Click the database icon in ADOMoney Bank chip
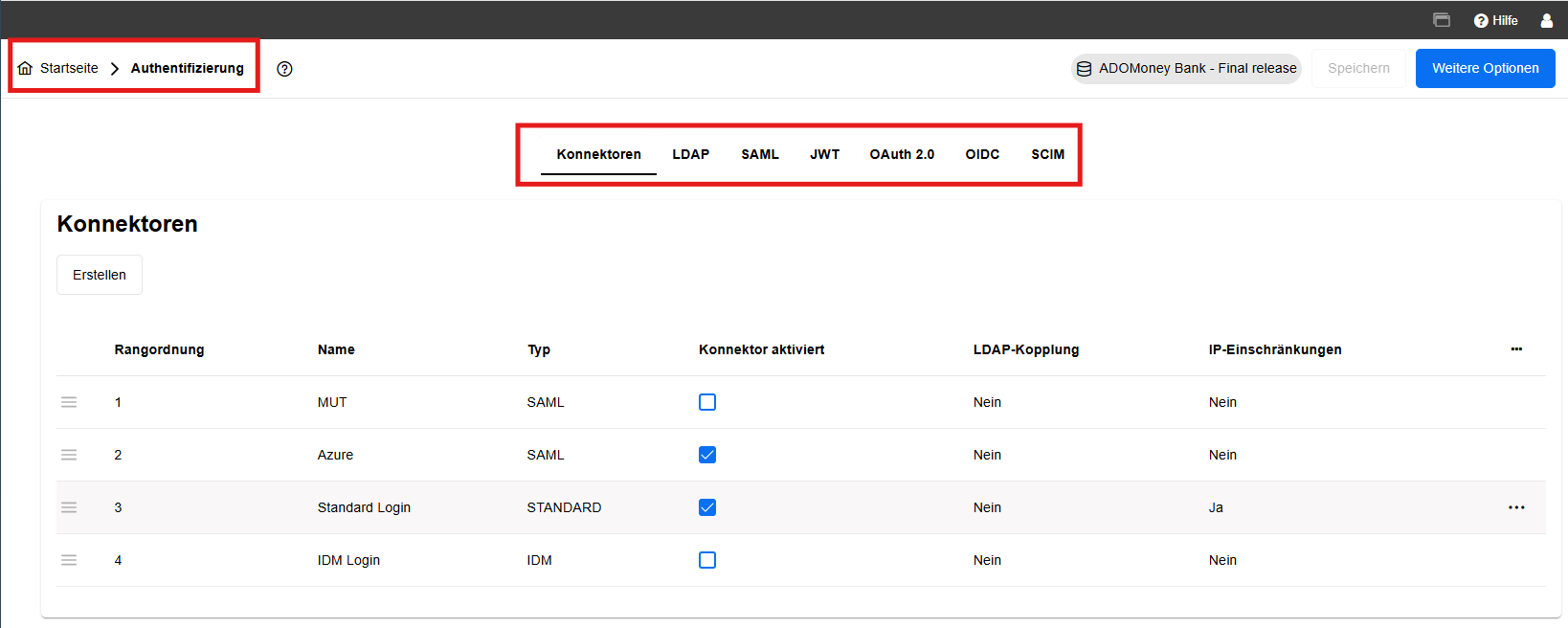This screenshot has width=1568, height=628. tap(1084, 69)
